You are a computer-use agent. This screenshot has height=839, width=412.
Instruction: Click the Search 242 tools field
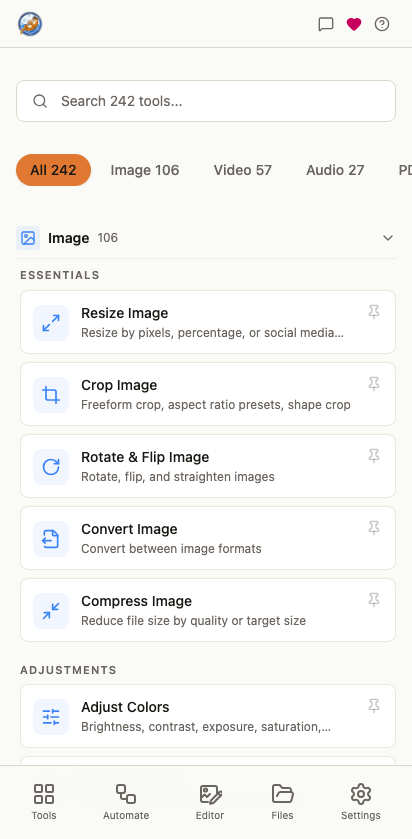pos(206,101)
